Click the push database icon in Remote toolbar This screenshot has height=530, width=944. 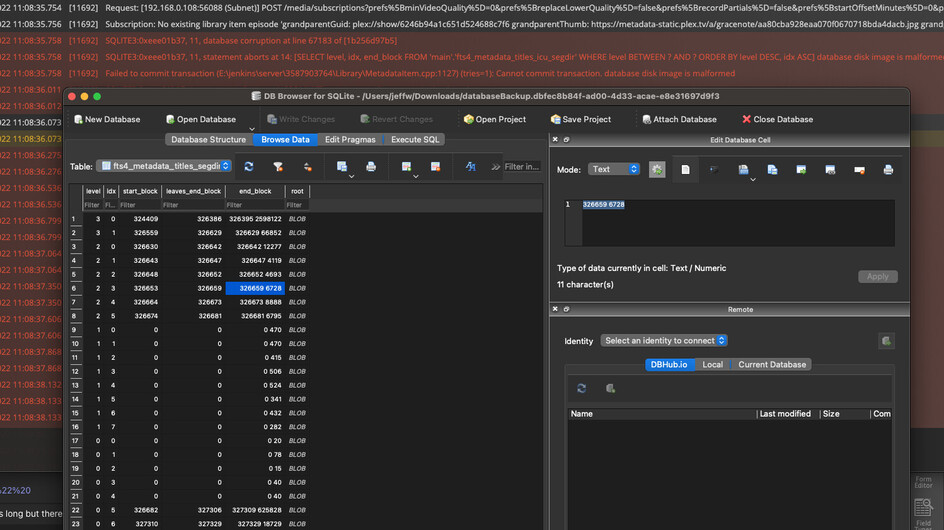click(x=610, y=388)
